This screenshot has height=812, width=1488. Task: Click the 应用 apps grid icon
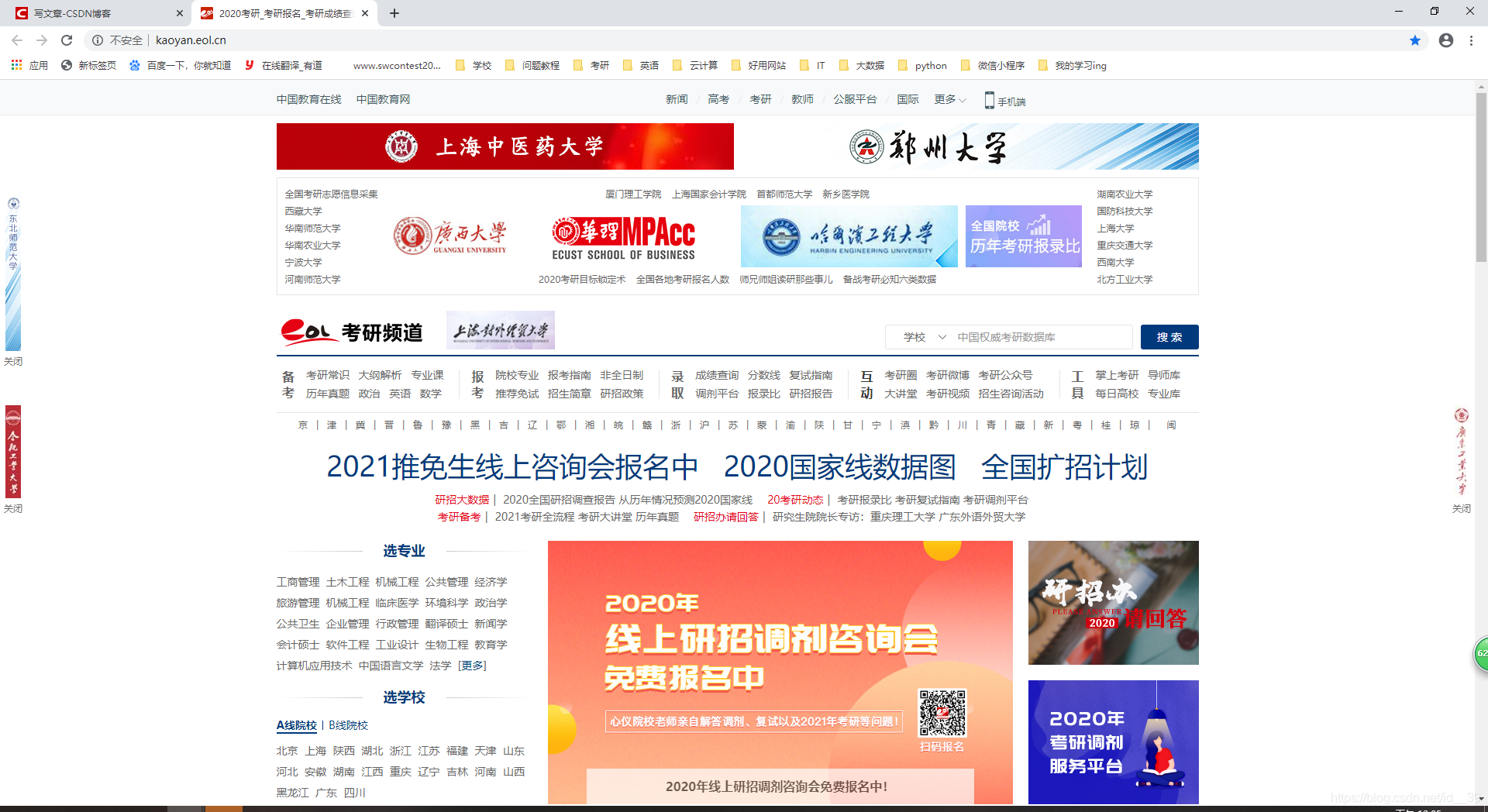16,65
